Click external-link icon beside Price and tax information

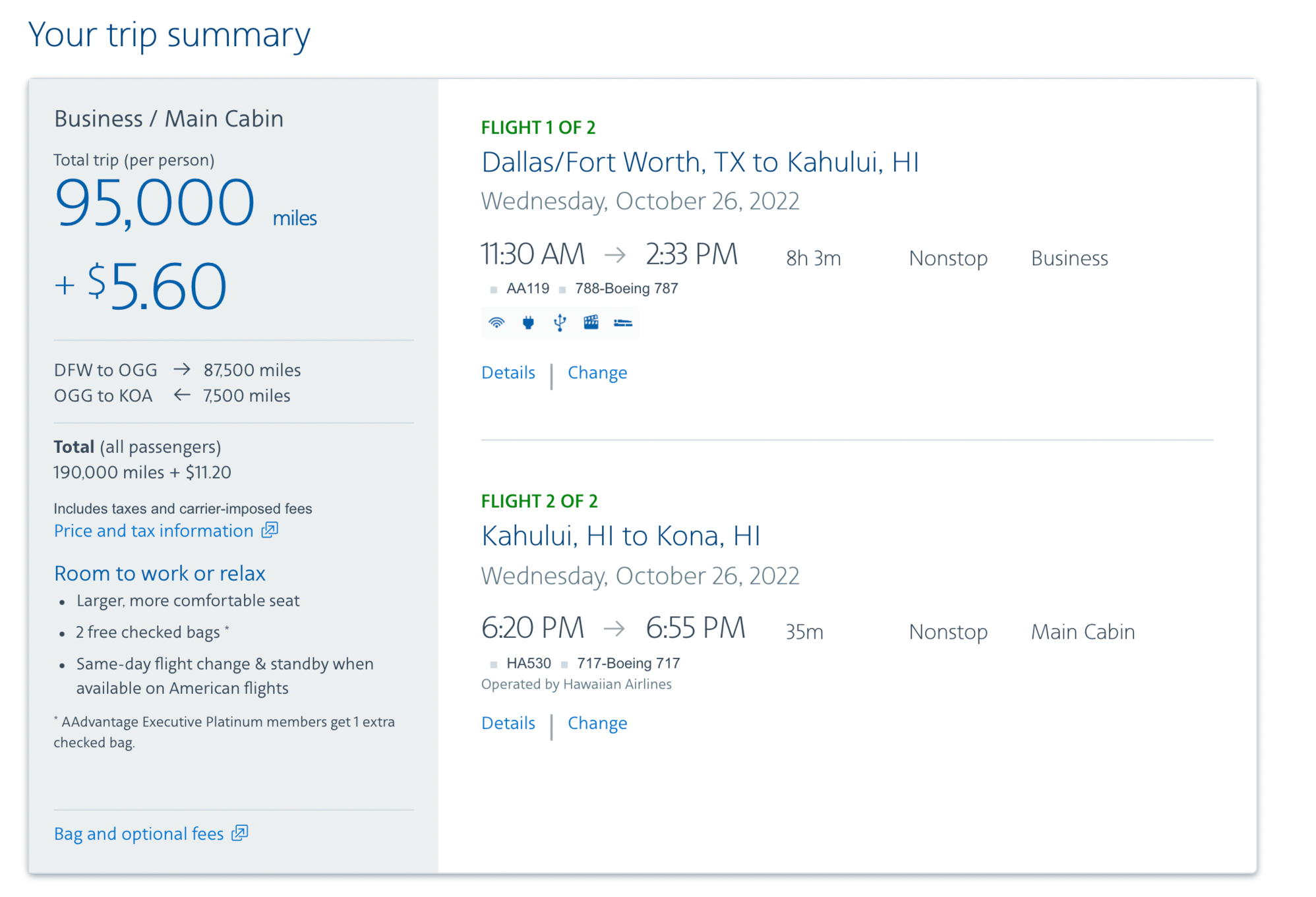click(270, 530)
